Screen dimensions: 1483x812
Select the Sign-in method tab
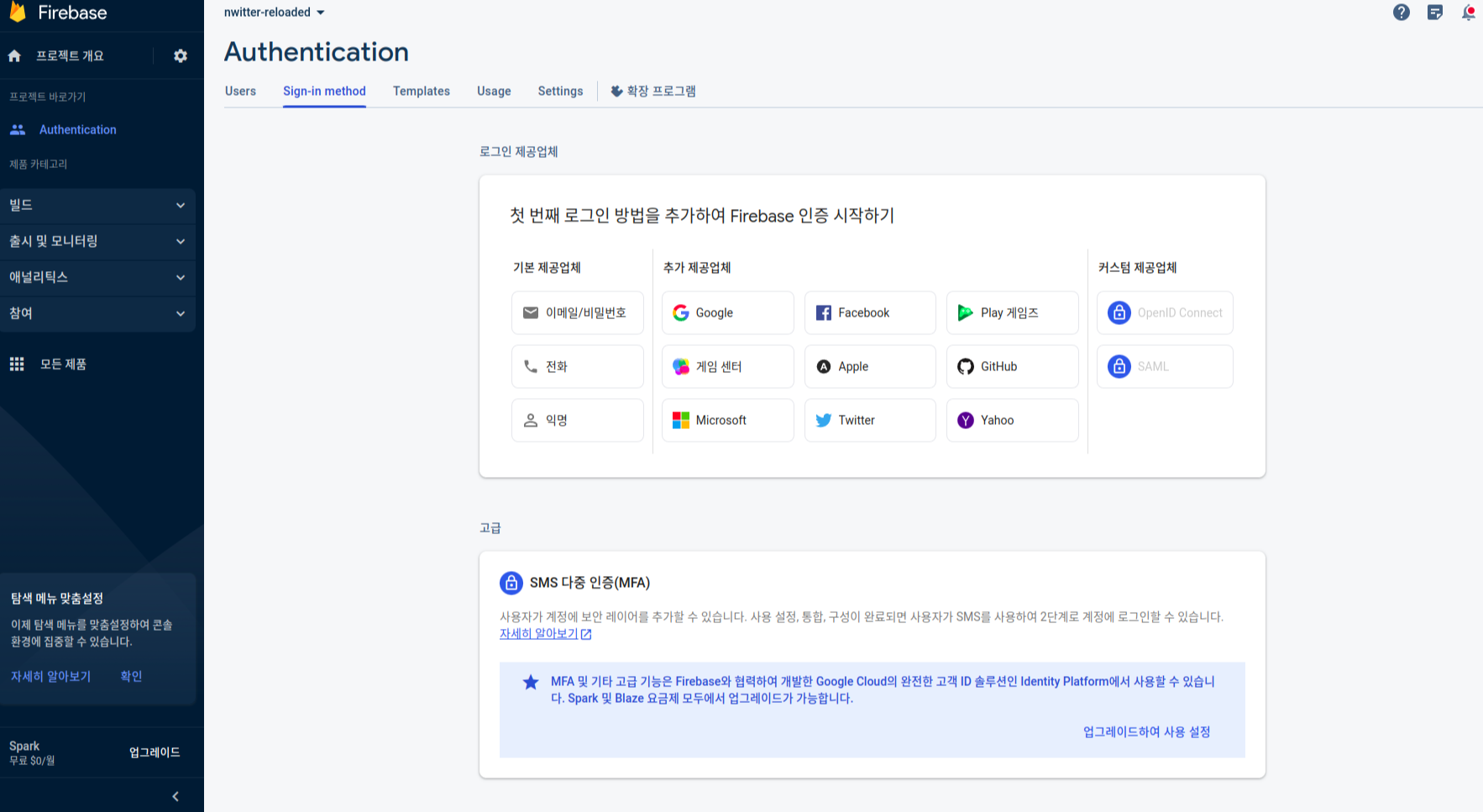point(324,91)
